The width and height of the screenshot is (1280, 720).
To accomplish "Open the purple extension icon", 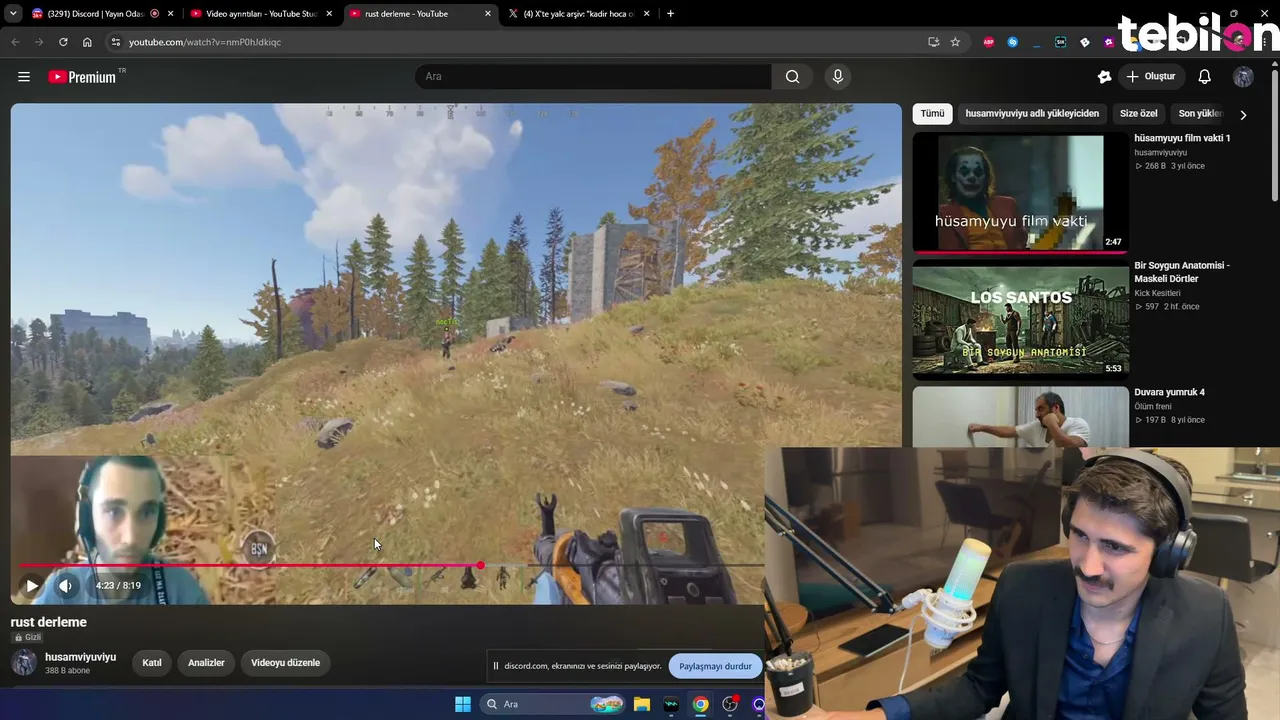I will coord(1109,42).
